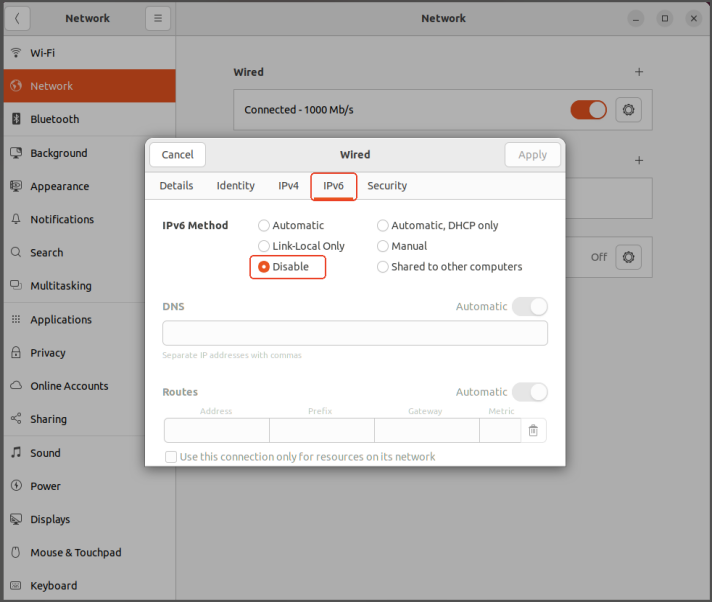713x602 pixels.
Task: Click the Cancel button
Action: tap(178, 155)
